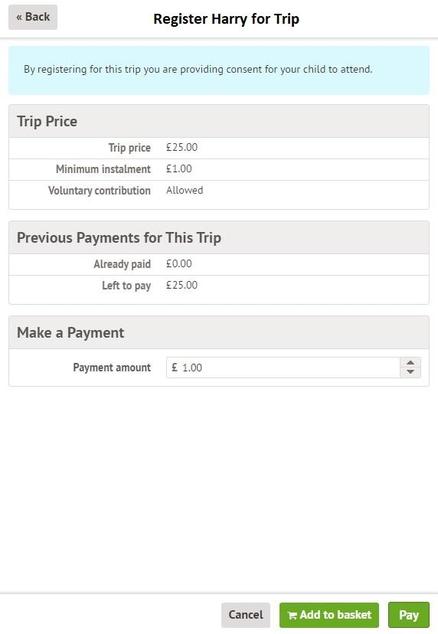
Task: Cancel the trip registration
Action: (x=245, y=615)
